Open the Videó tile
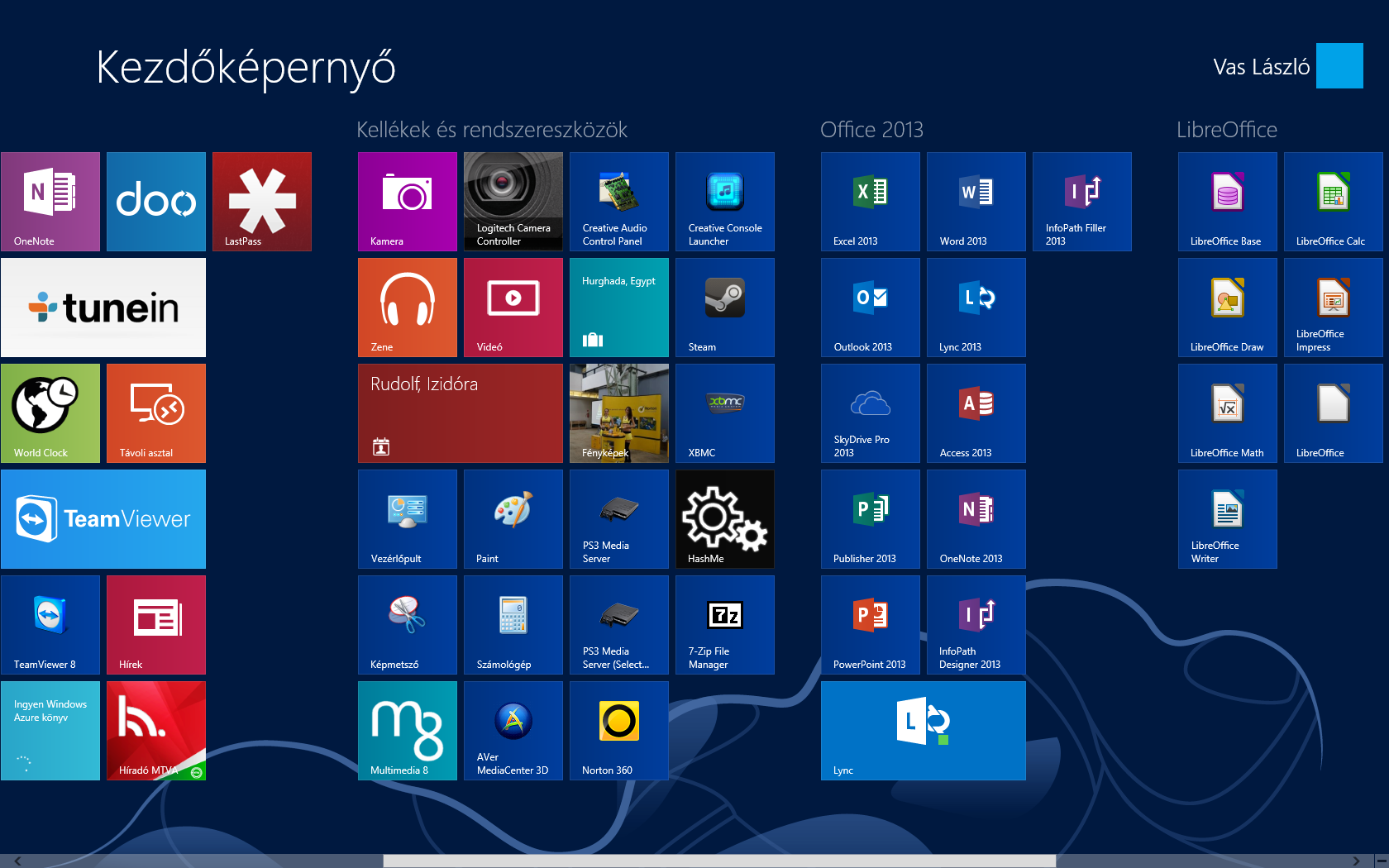1389x868 pixels. tap(513, 308)
